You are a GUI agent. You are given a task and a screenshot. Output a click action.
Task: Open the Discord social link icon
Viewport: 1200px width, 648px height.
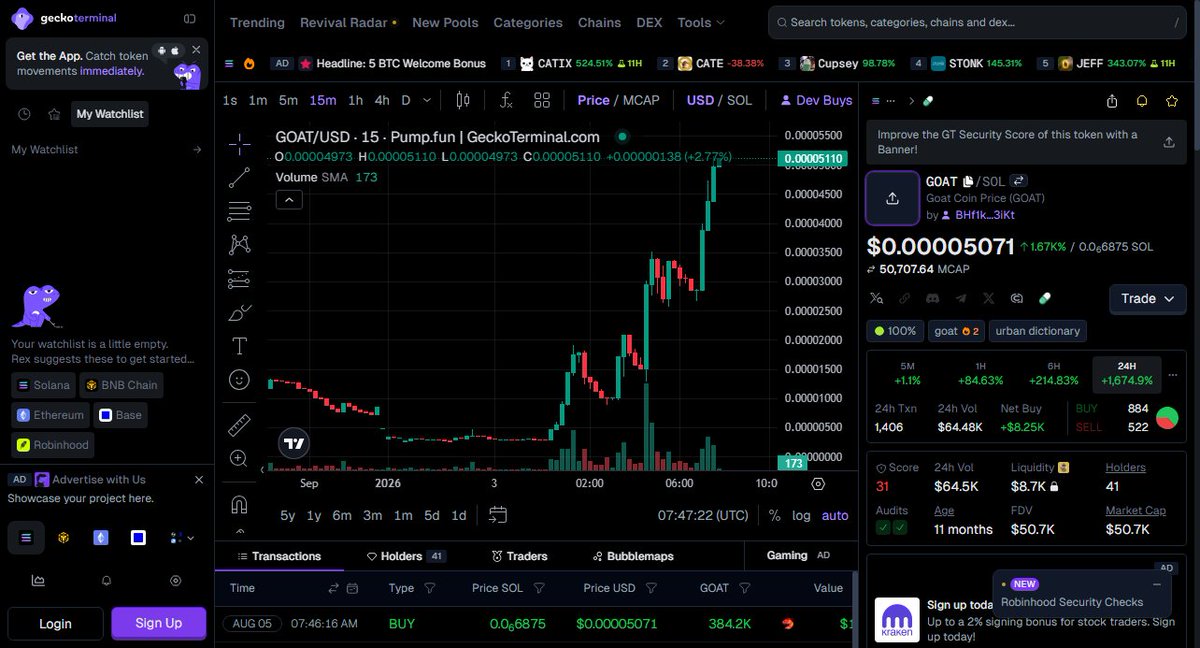pyautogui.click(x=933, y=298)
